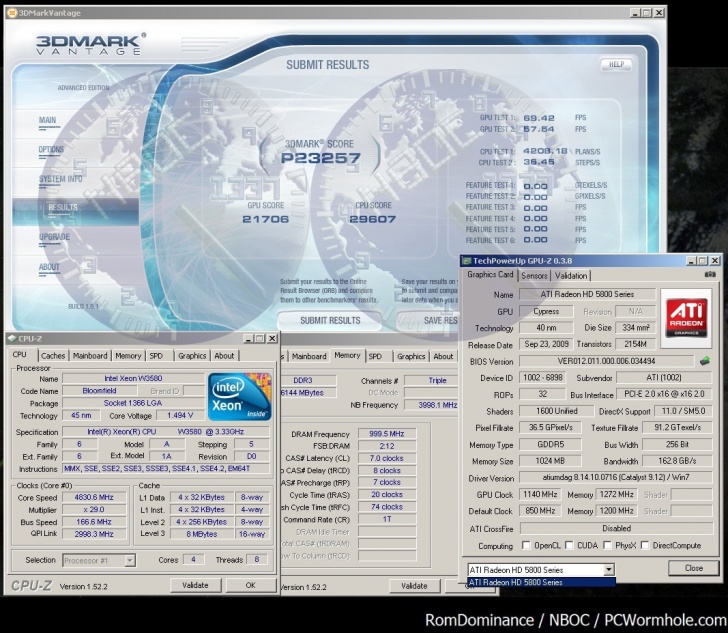Switch to the Sensors tab in GPU-Z
Screen dimensions: 728x633
pyautogui.click(x=534, y=275)
